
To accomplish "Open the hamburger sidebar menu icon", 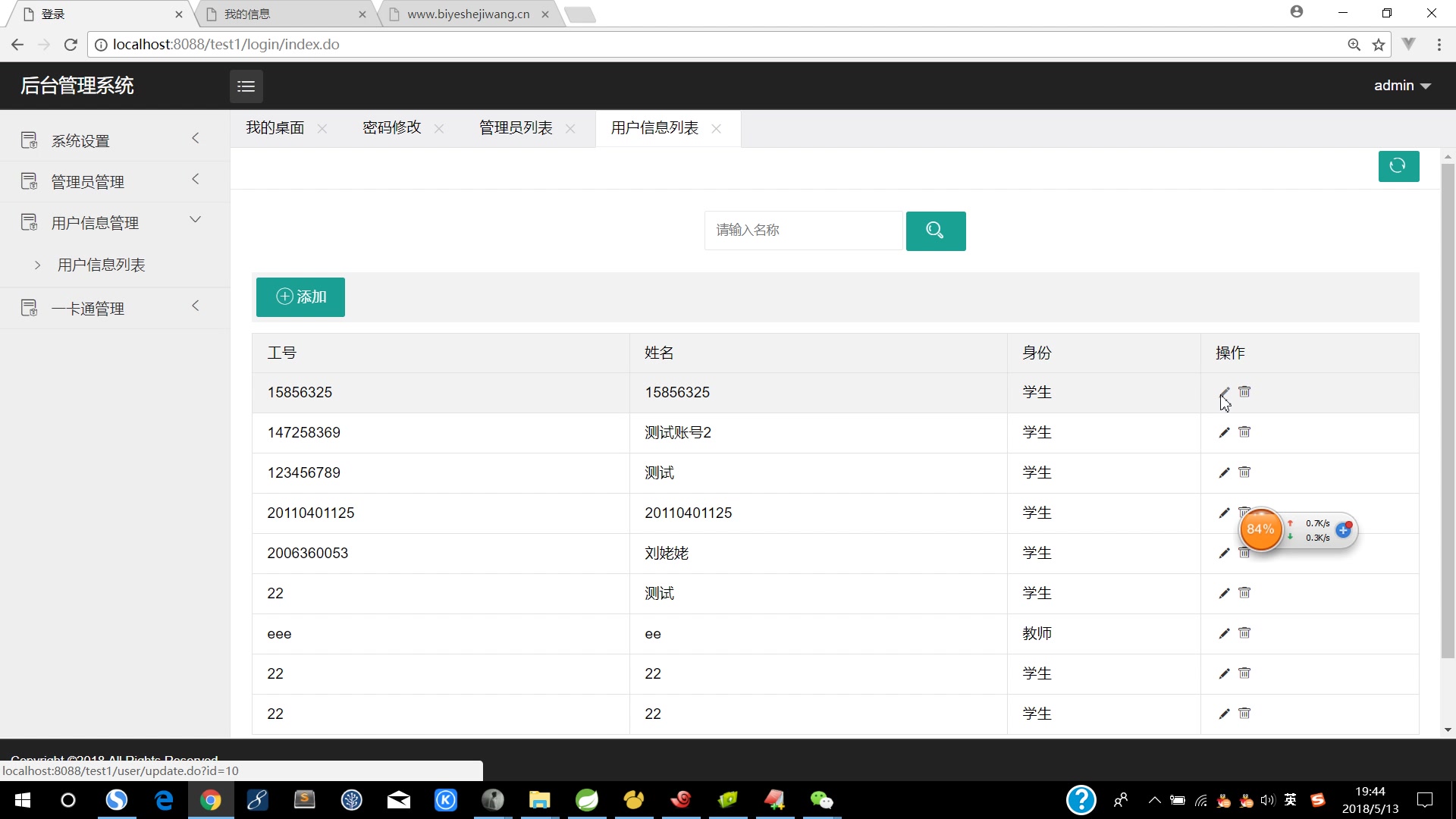I will pyautogui.click(x=246, y=86).
